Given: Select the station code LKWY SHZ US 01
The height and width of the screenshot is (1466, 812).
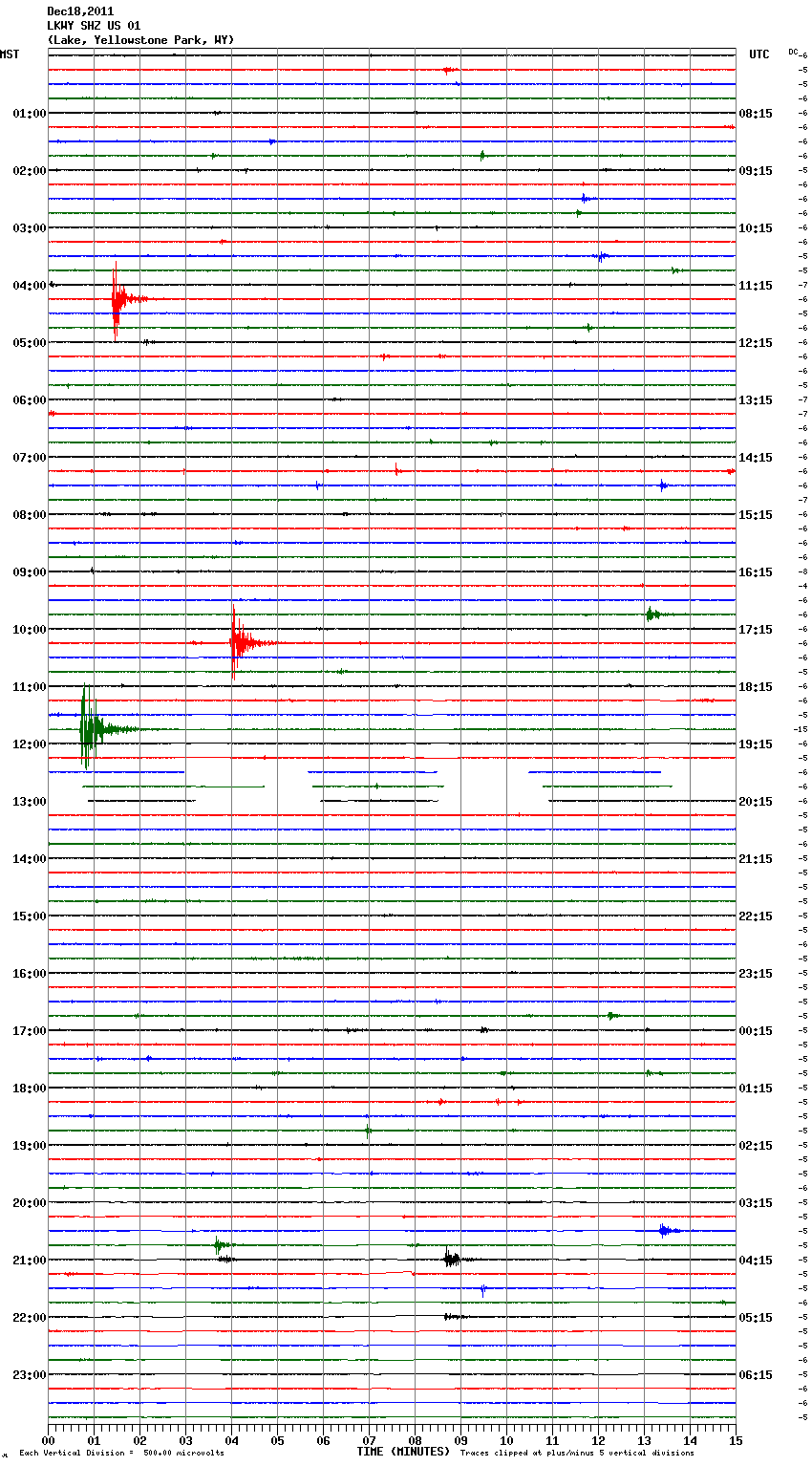Looking at the screenshot, I should point(94,26).
